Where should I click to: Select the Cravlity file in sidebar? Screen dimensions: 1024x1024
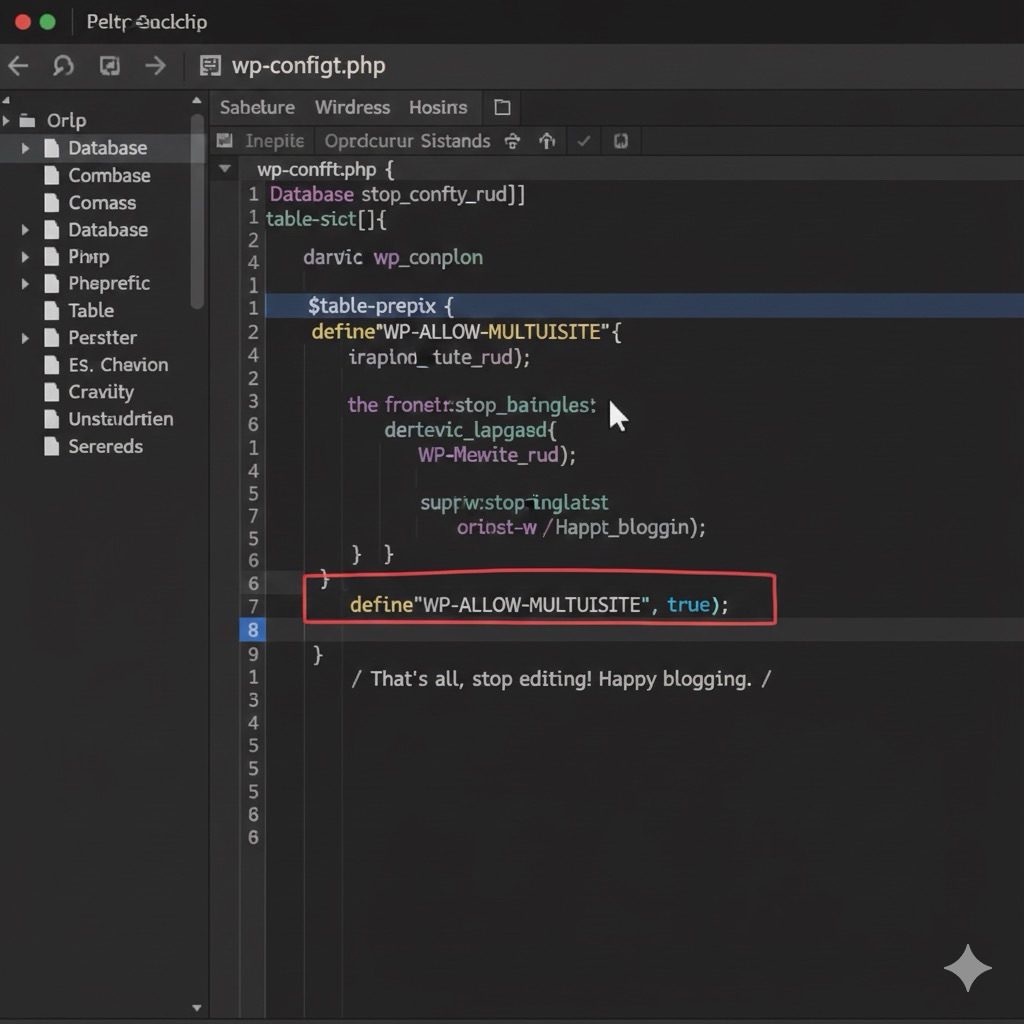pos(100,392)
